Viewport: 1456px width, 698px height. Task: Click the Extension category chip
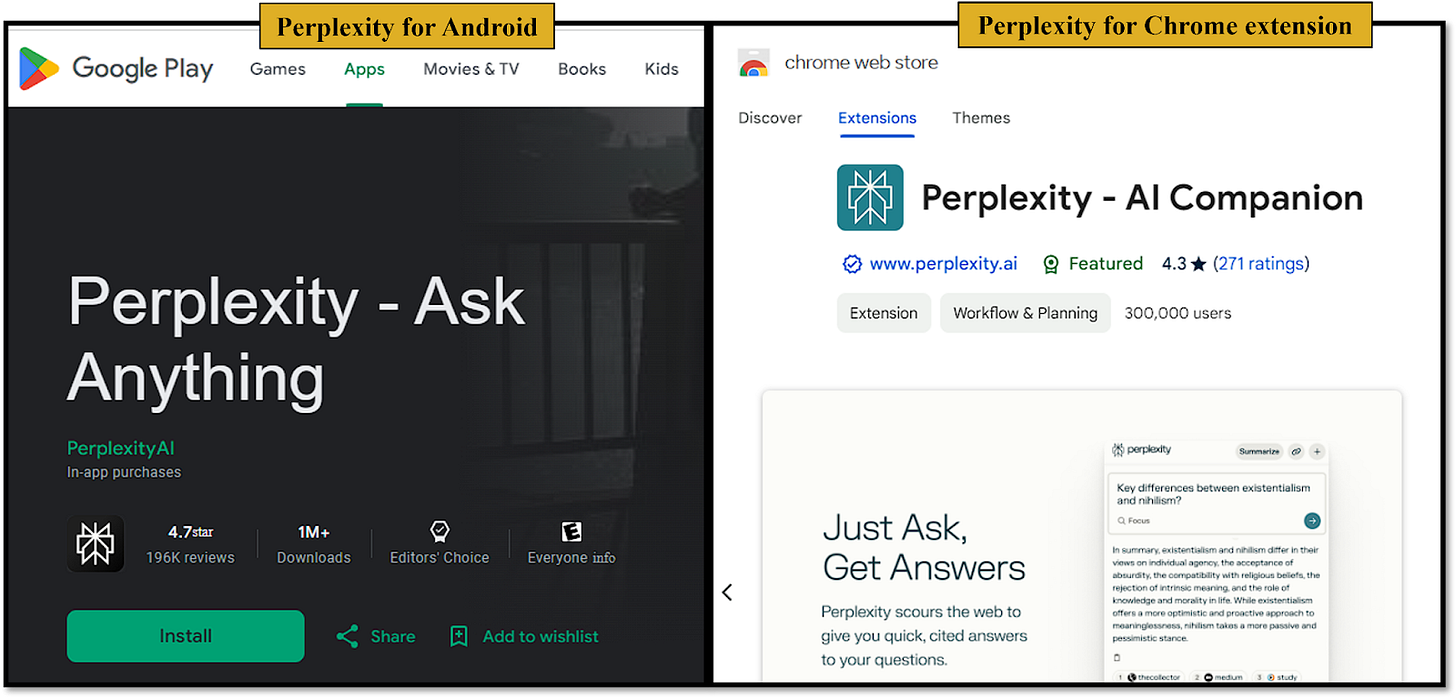tap(884, 313)
